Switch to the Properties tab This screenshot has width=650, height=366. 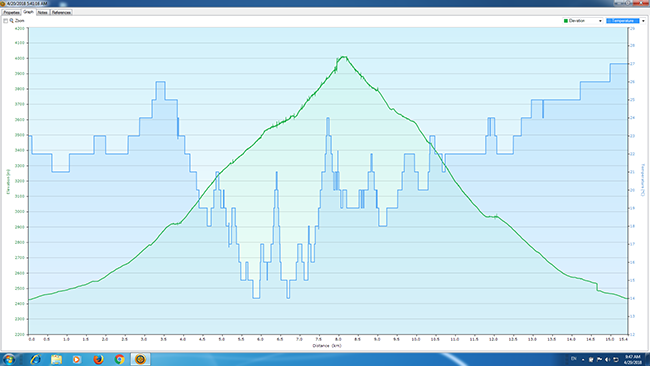11,12
